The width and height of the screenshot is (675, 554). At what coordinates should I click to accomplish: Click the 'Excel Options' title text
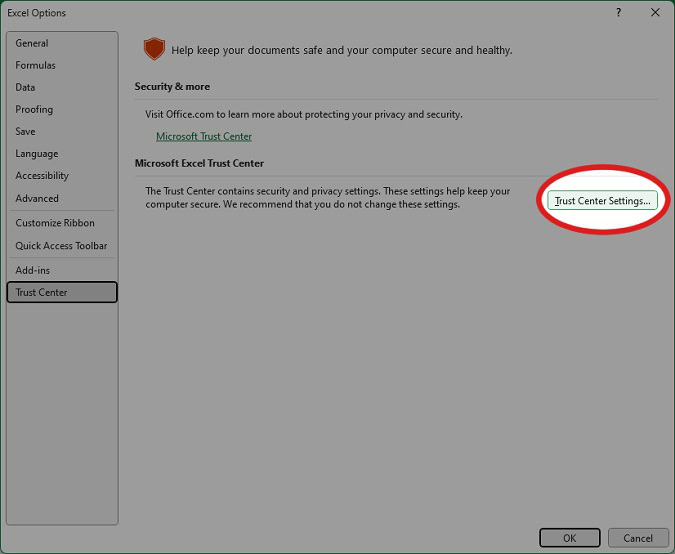pos(37,13)
